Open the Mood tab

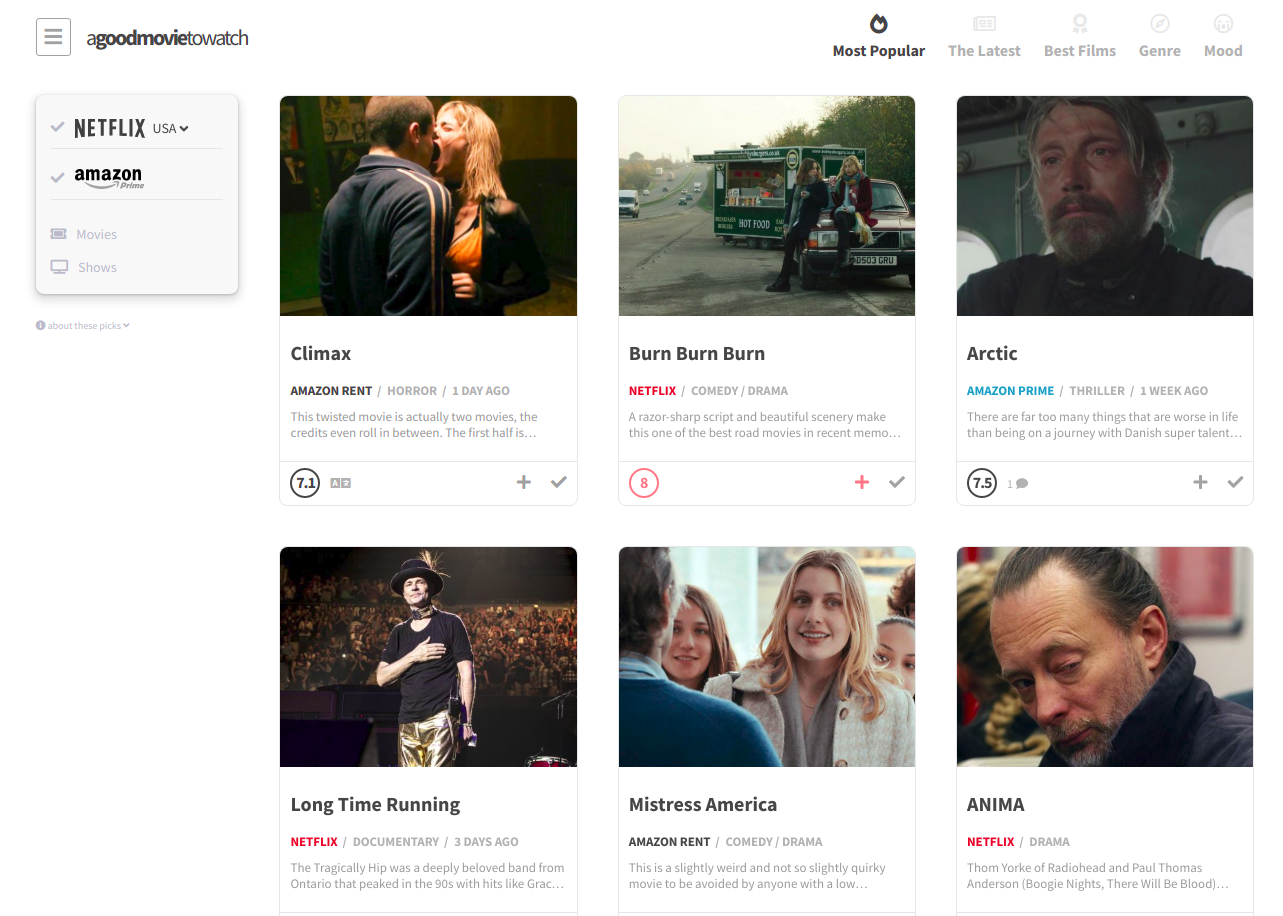pos(1222,50)
